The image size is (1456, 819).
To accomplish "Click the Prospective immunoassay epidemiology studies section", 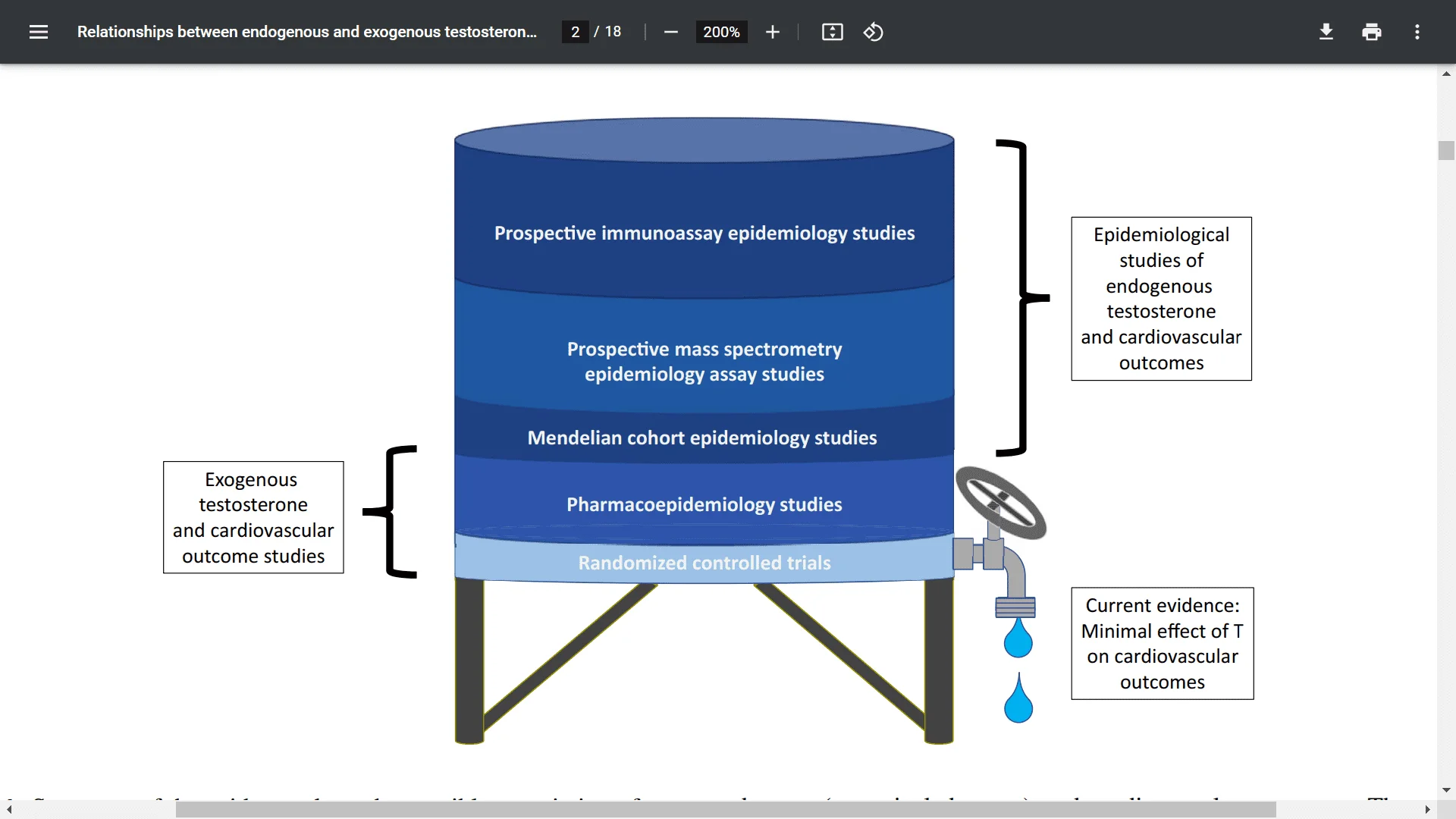I will tap(704, 232).
